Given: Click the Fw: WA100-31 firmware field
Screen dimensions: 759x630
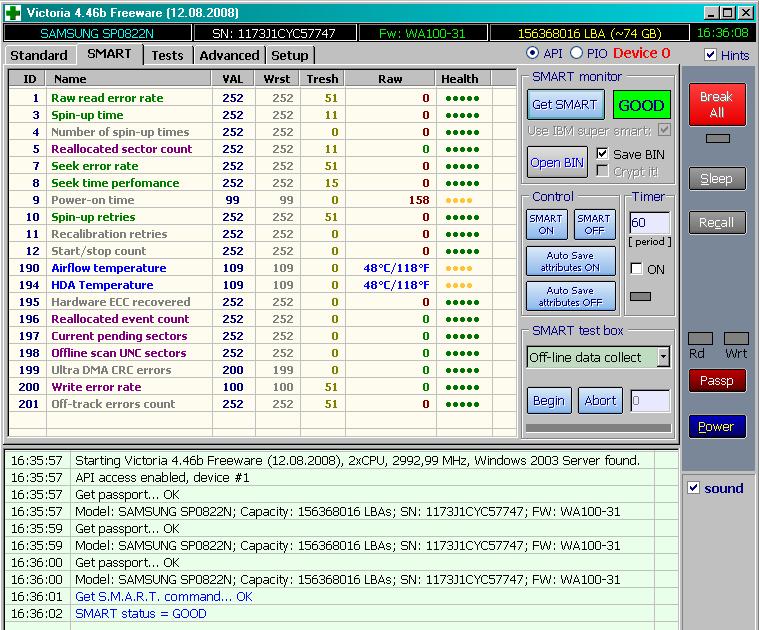Looking at the screenshot, I should tap(422, 33).
